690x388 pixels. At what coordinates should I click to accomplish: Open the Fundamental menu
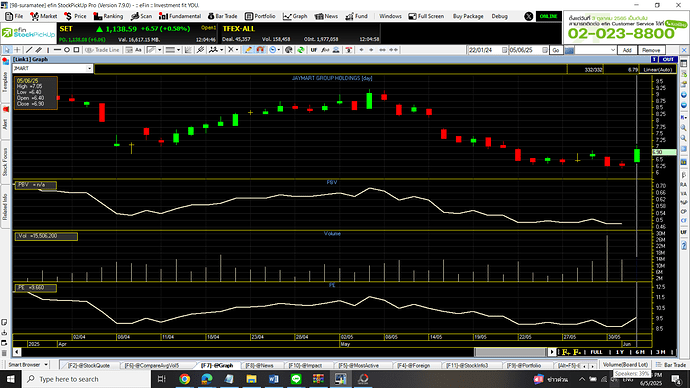click(x=180, y=16)
